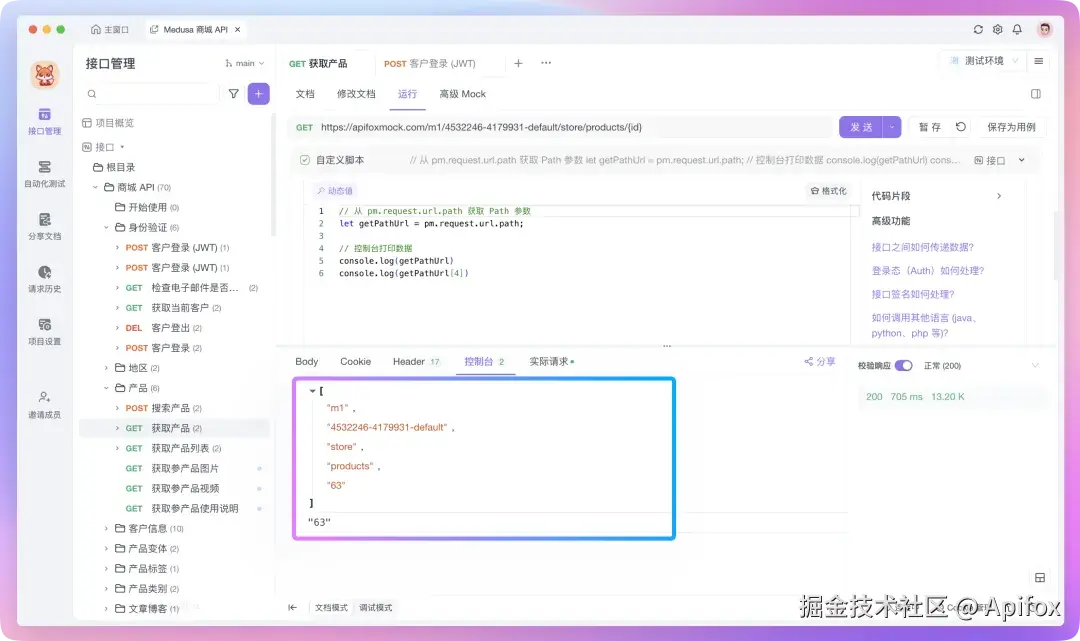Collapse the 身份验证 folder

tap(106, 227)
